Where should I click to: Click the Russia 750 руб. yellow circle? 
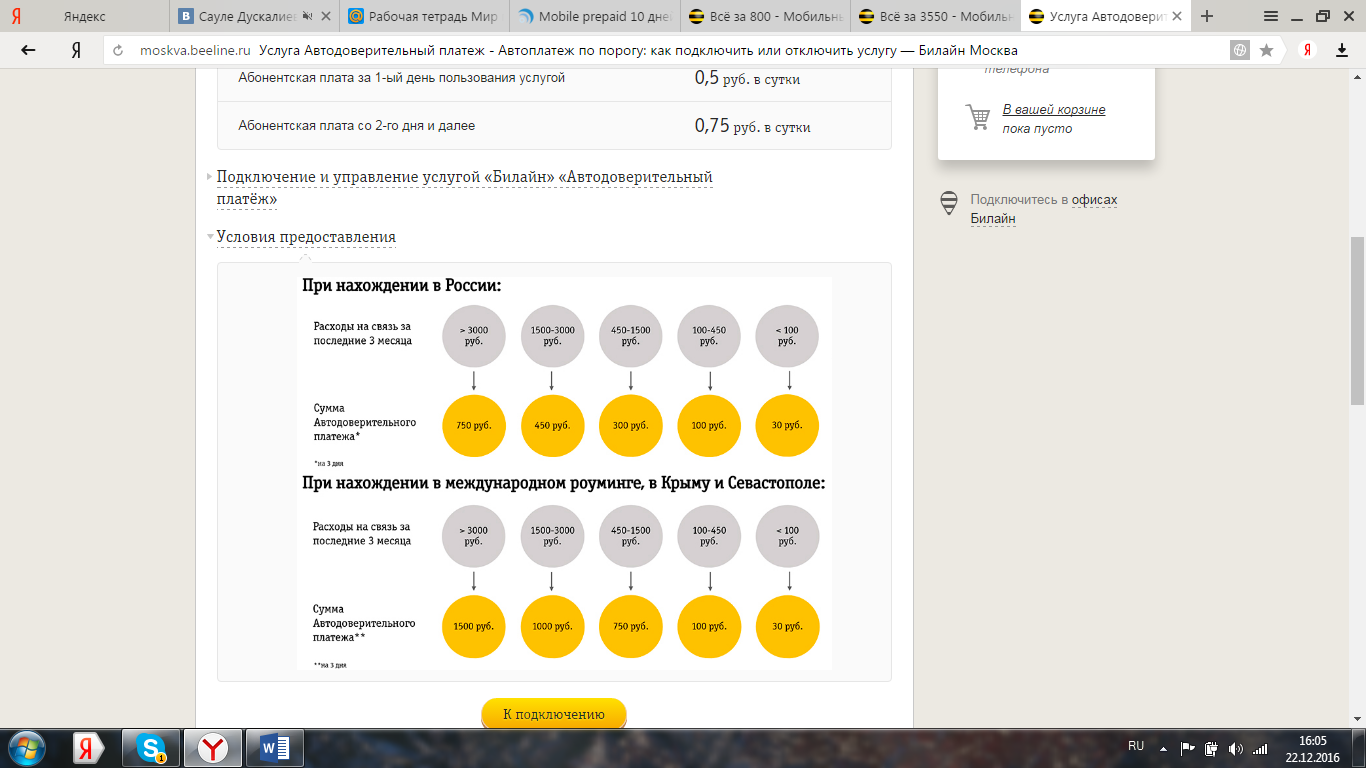point(473,426)
